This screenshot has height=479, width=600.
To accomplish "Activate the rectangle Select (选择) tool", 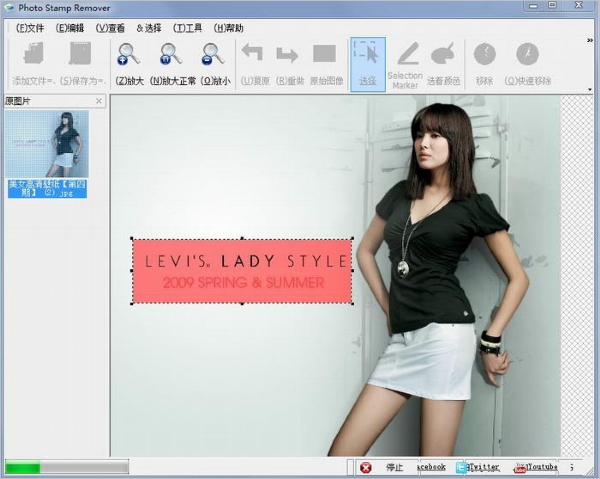I will click(367, 64).
